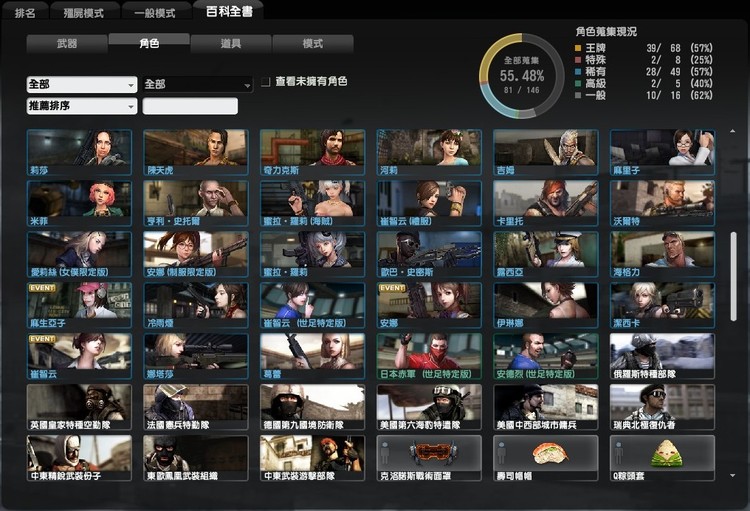Select the Q粽頭套 rice dumpling icon
Screen dimensions: 750x511
pos(666,454)
